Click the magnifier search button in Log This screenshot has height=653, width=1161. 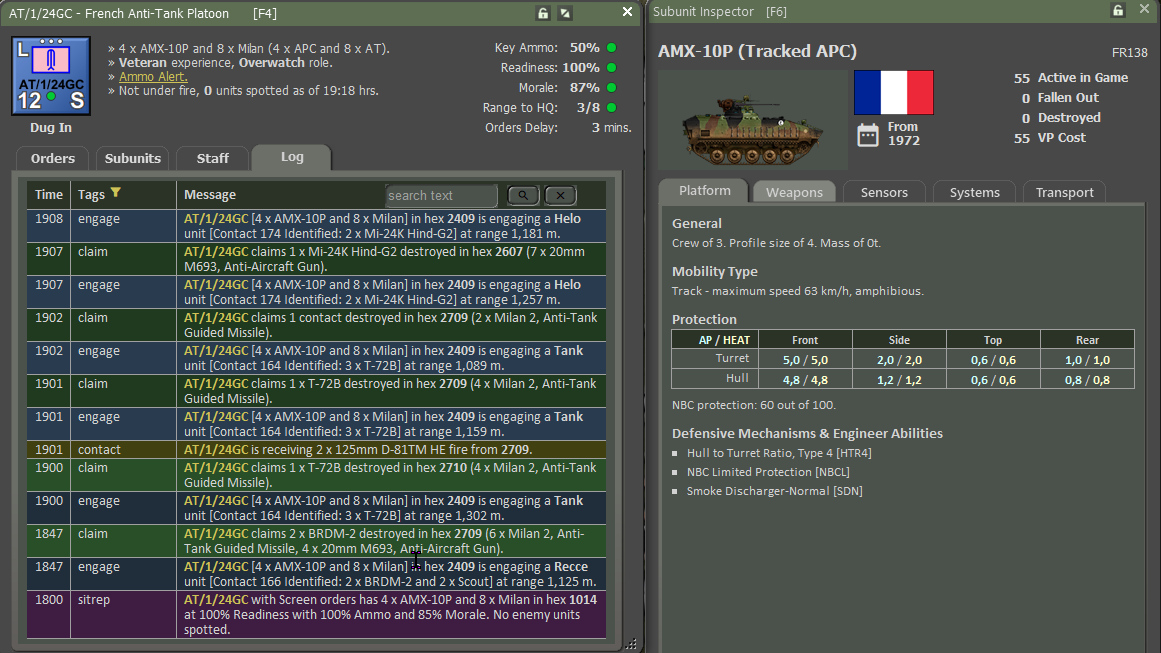[x=523, y=195]
